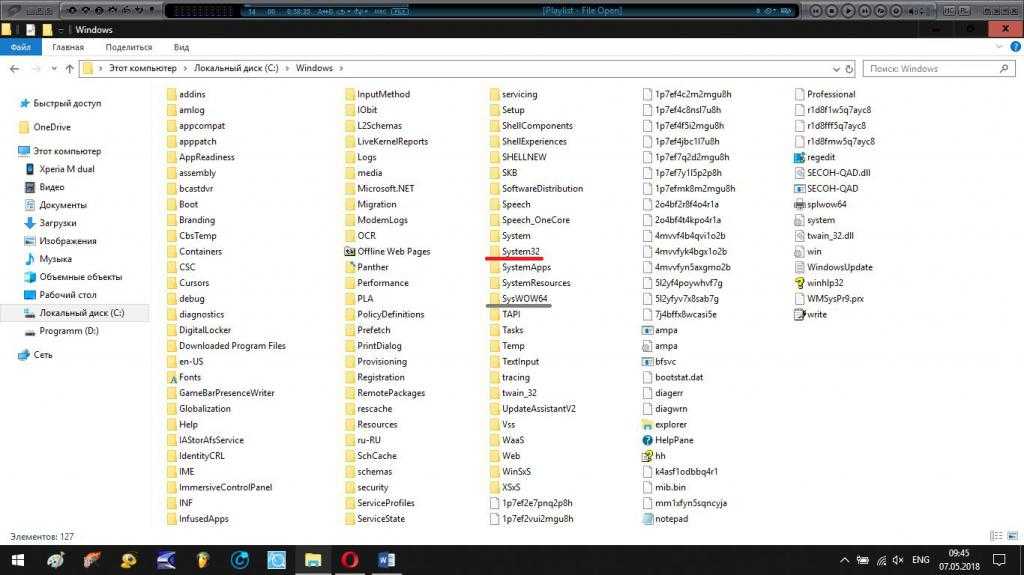Switch to the Вид ribbon tab
This screenshot has width=1024, height=575.
(x=181, y=47)
